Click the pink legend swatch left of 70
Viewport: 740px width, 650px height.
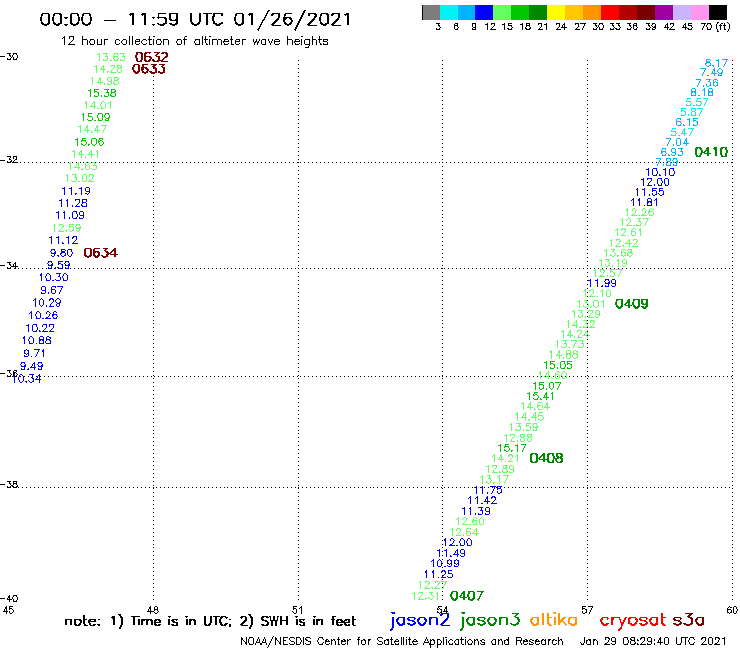(x=699, y=12)
